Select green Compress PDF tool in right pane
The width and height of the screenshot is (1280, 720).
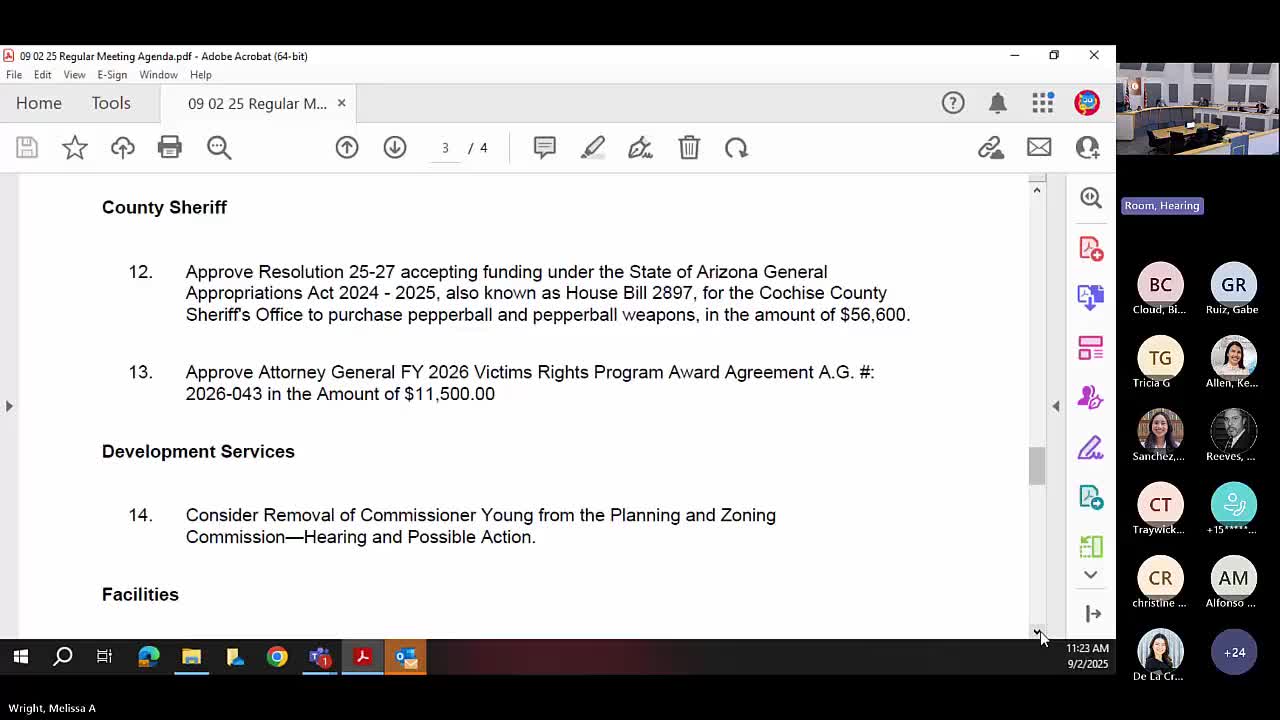(1091, 546)
